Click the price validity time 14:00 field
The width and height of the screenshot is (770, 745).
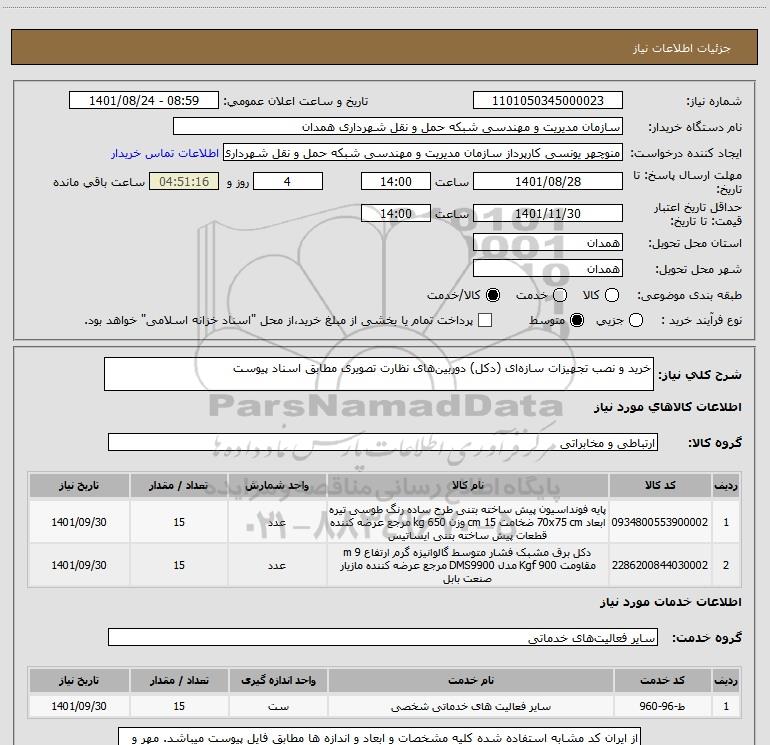(396, 214)
